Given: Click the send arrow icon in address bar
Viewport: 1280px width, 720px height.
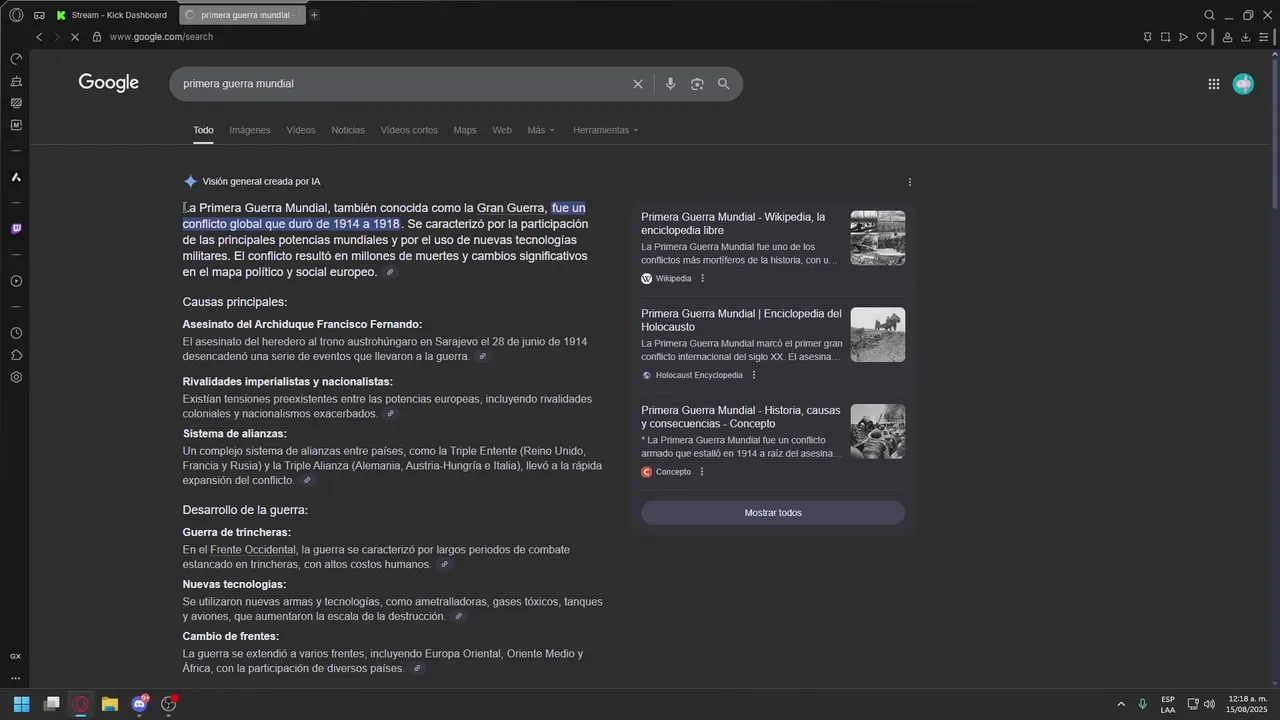Looking at the screenshot, I should click(x=1183, y=37).
